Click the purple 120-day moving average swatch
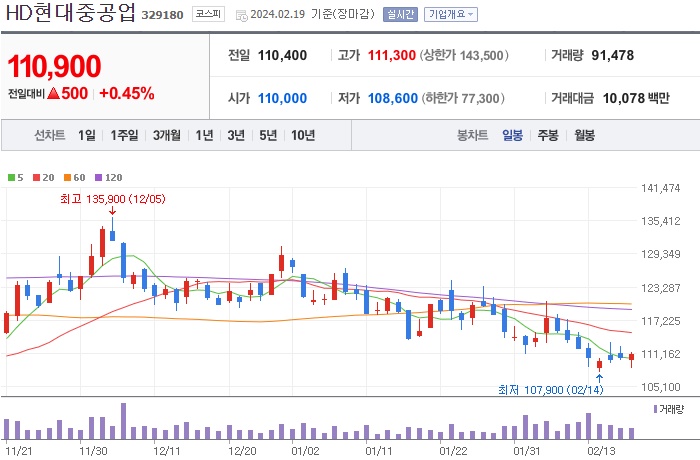 99,178
